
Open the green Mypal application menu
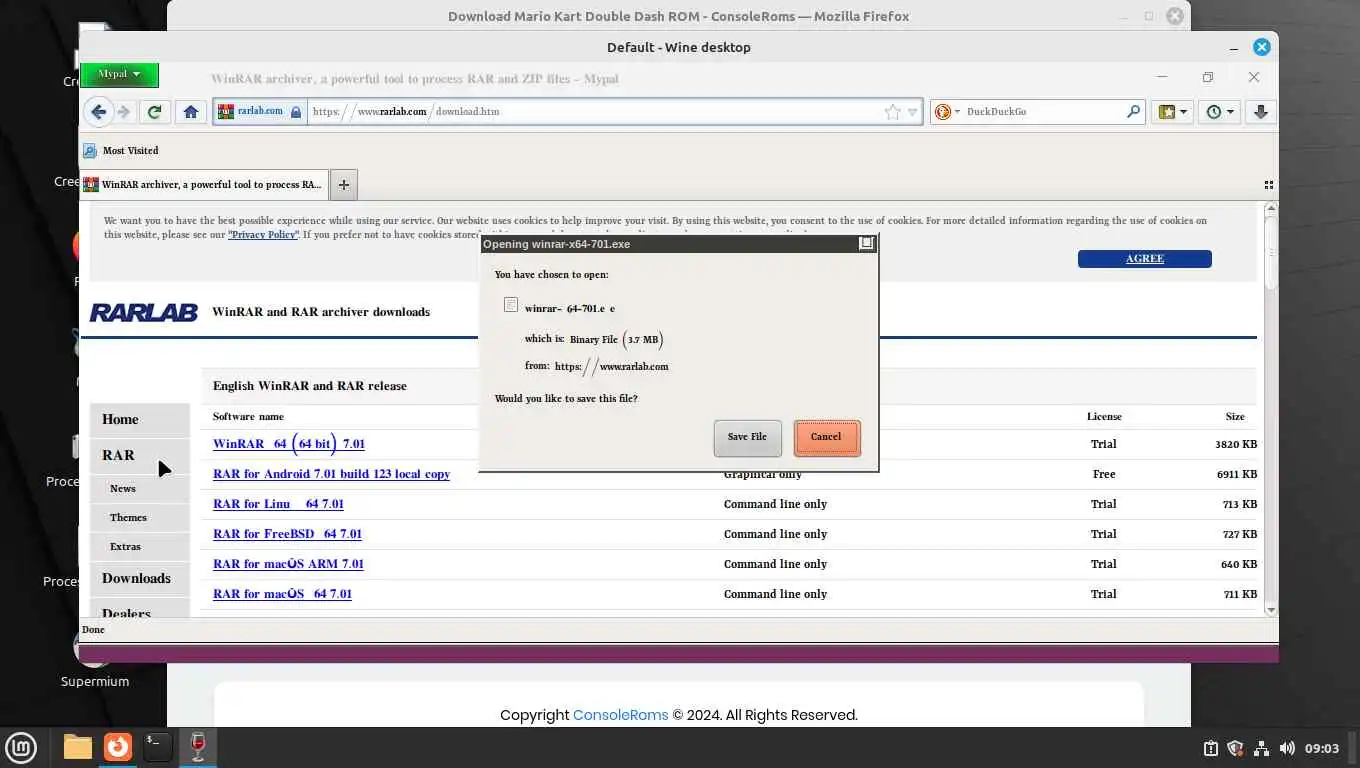click(x=118, y=74)
